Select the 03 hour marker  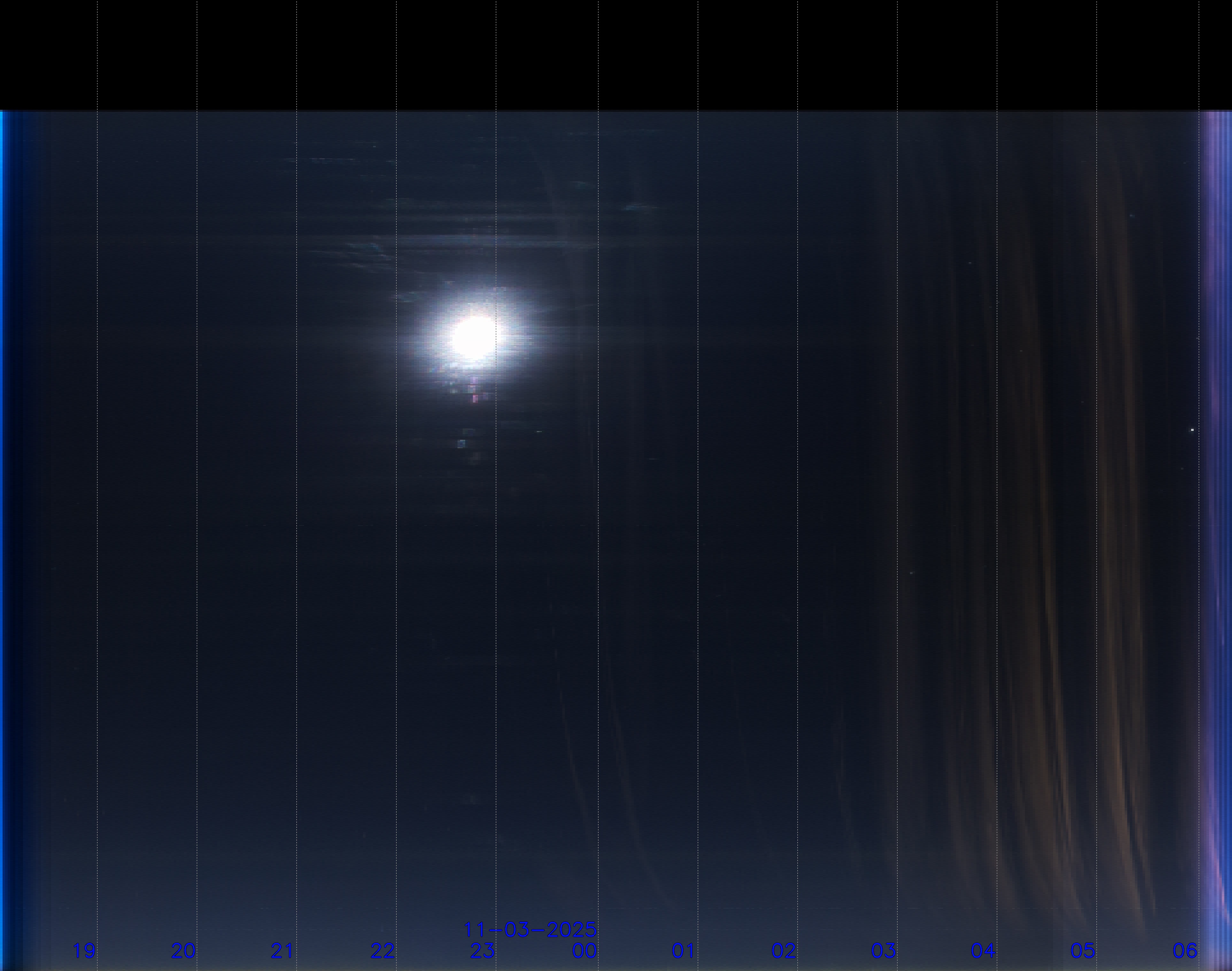click(883, 951)
